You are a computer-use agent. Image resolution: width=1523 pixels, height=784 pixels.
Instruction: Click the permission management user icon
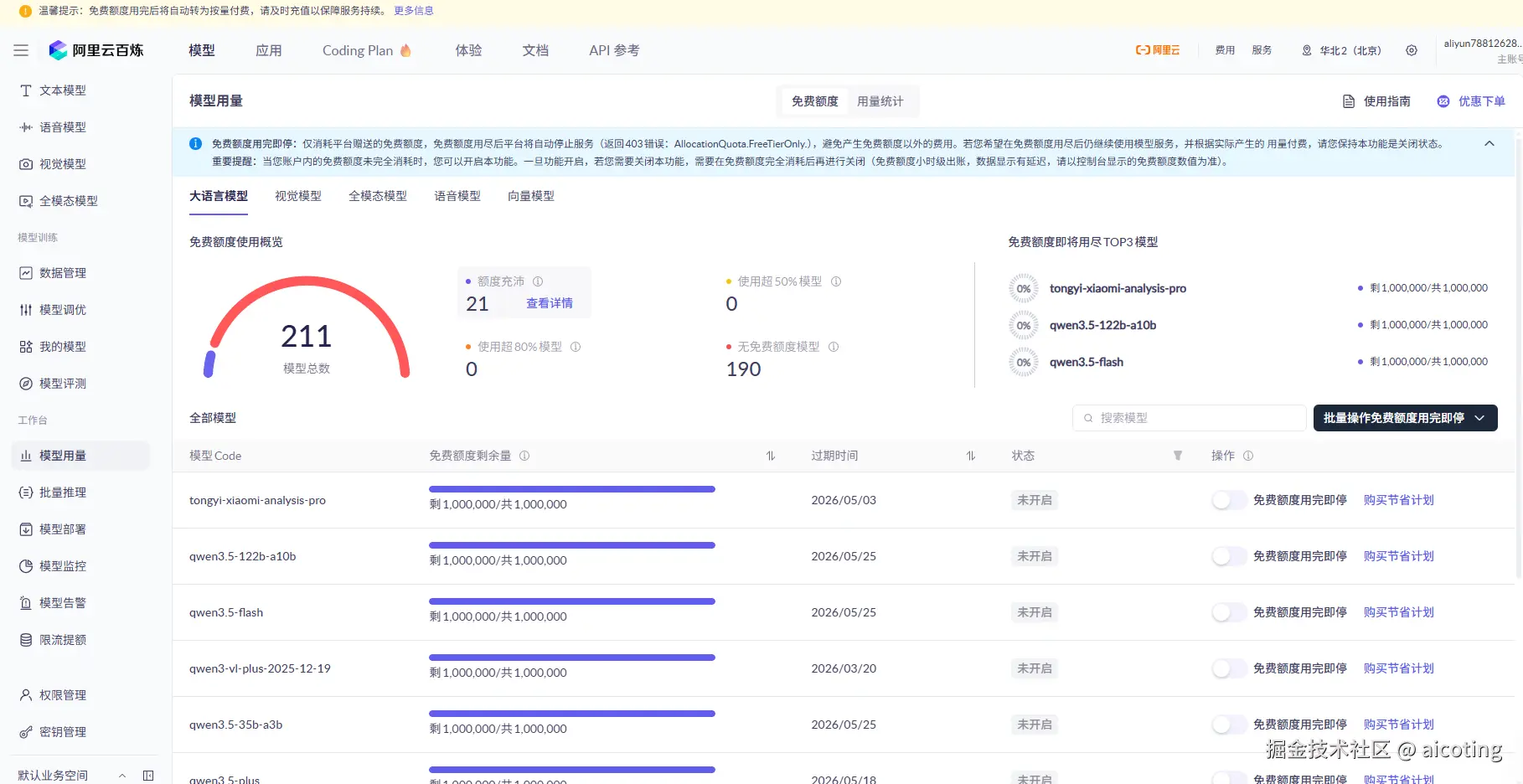[26, 695]
